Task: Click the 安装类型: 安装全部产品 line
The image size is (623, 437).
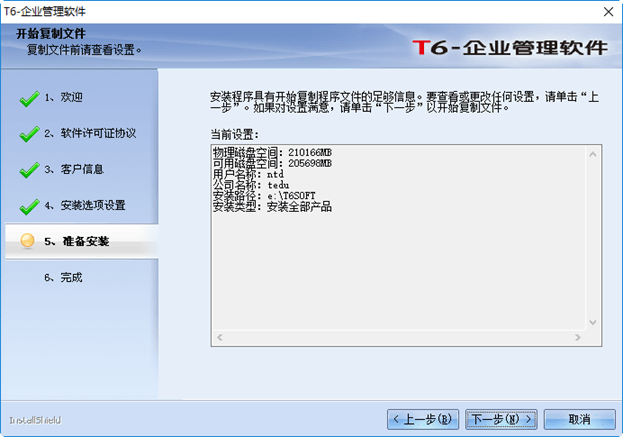Action: pos(272,207)
